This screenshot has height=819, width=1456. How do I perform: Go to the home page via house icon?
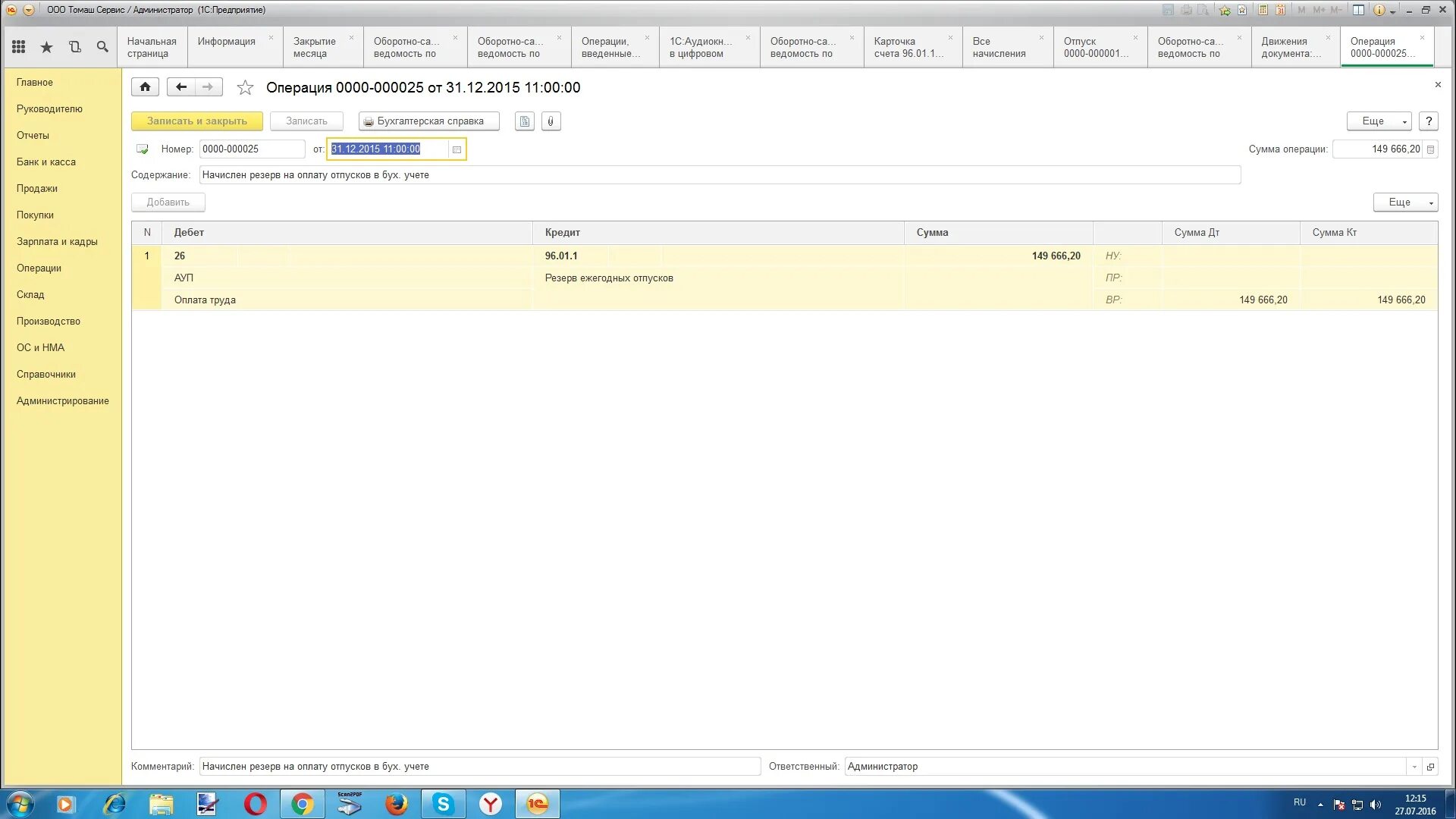point(145,87)
